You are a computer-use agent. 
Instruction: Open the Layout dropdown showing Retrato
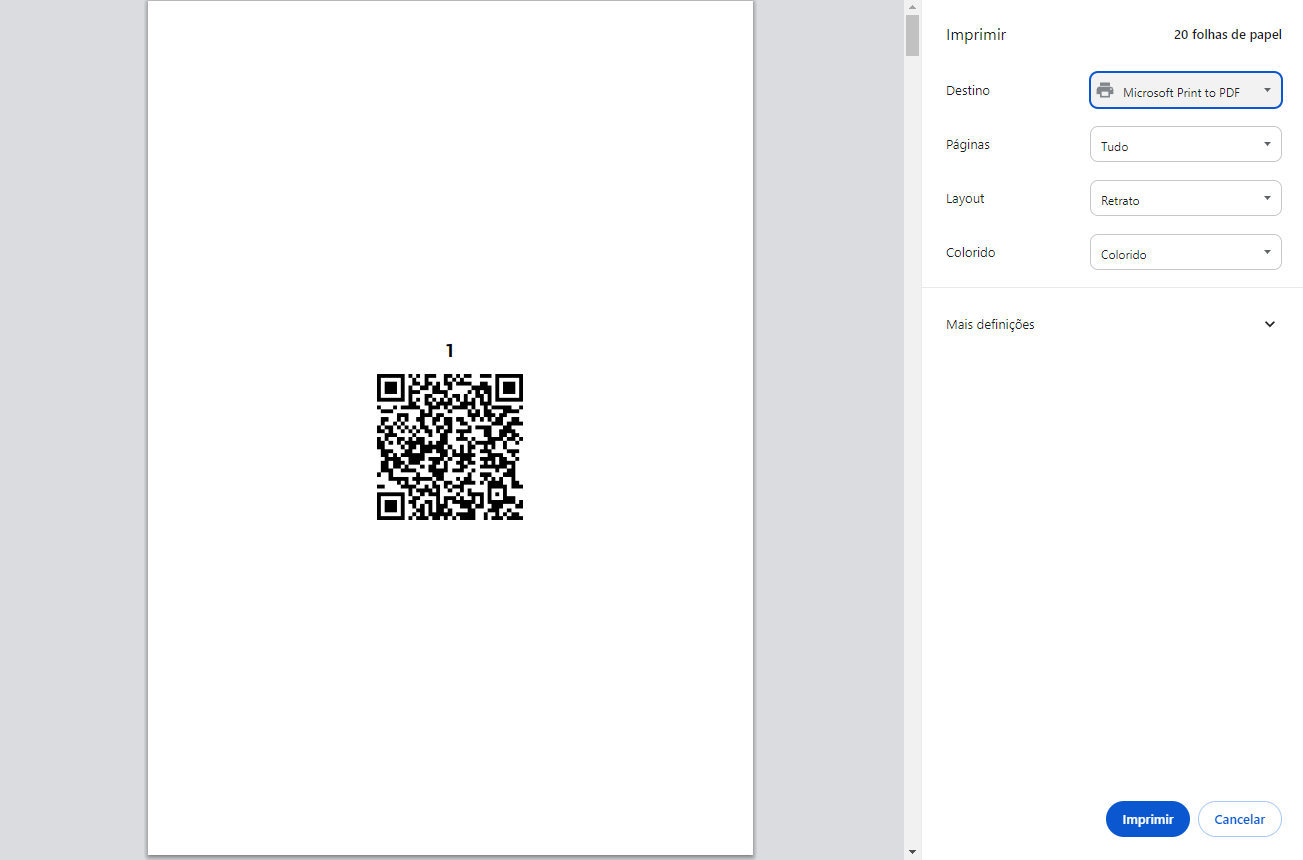tap(1185, 198)
